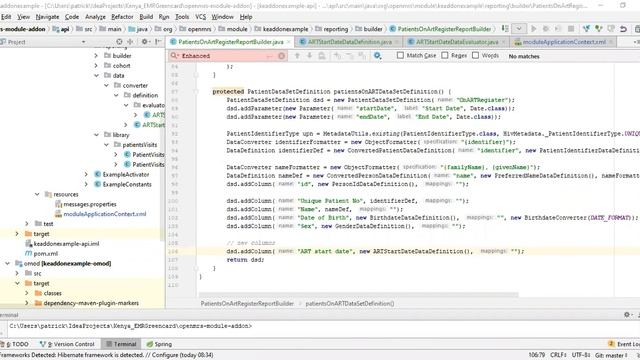Select moduleApplicationContext.xml in project tree

click(x=104, y=214)
